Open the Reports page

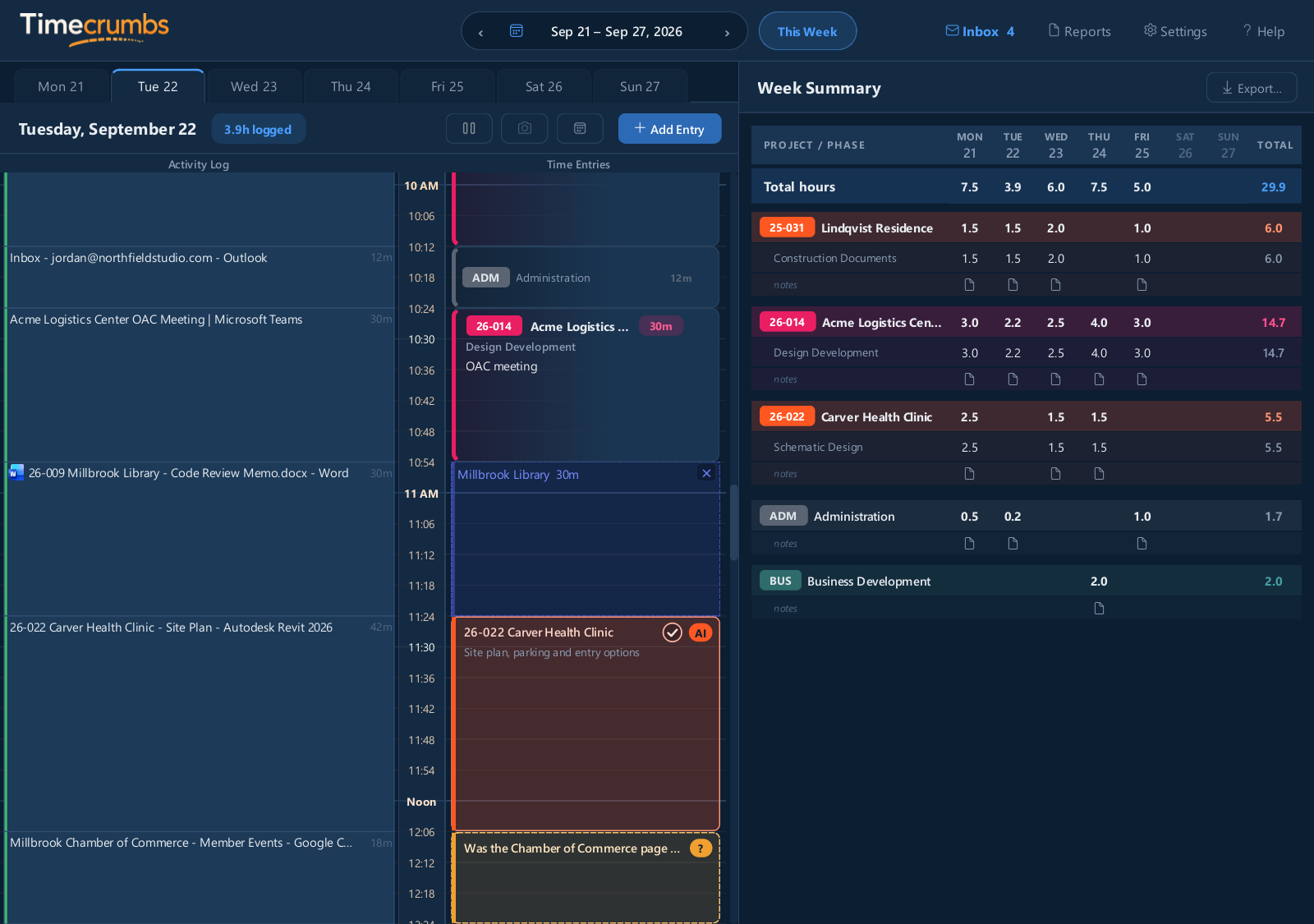click(x=1079, y=31)
